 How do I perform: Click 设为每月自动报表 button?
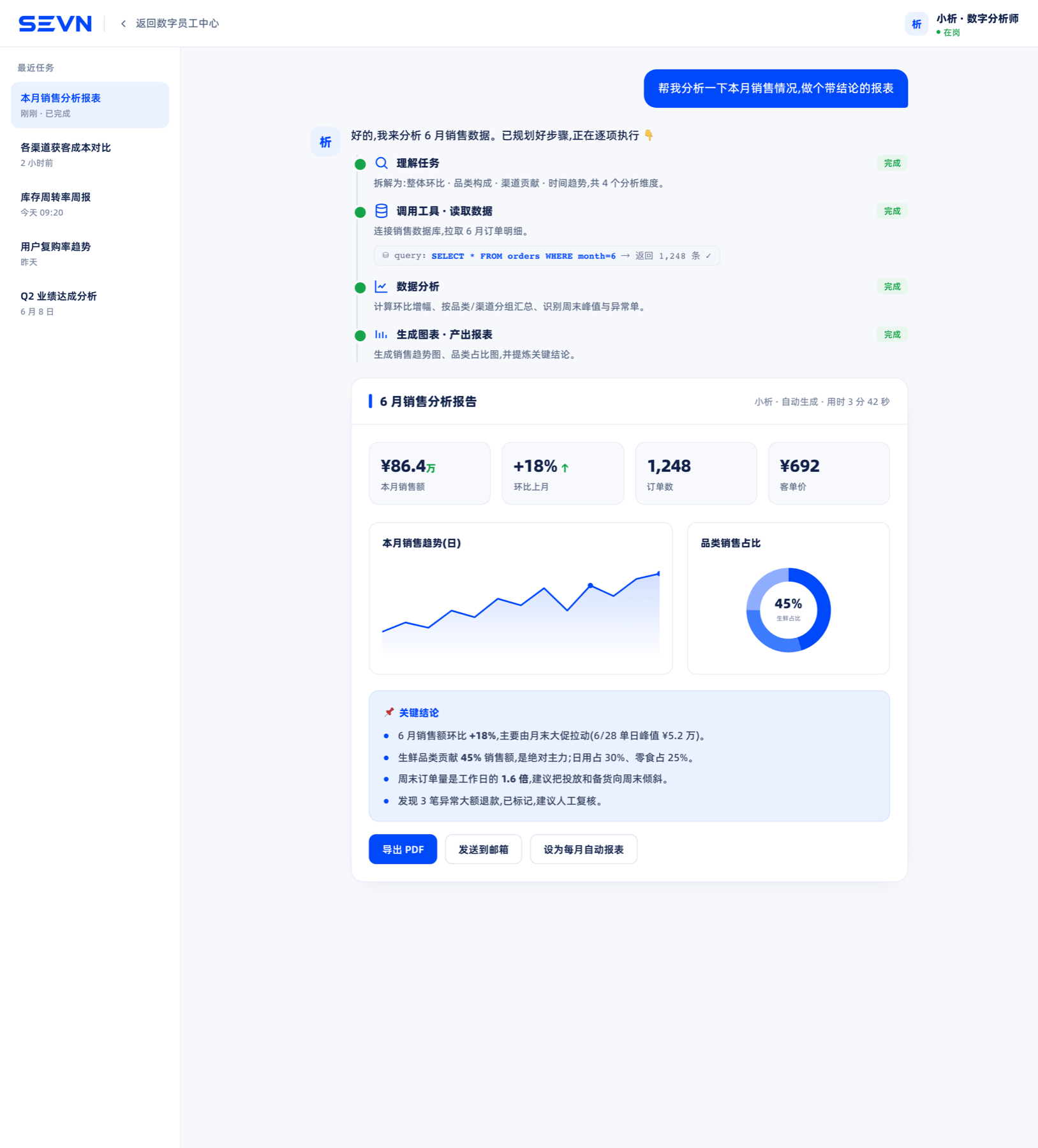tap(583, 850)
